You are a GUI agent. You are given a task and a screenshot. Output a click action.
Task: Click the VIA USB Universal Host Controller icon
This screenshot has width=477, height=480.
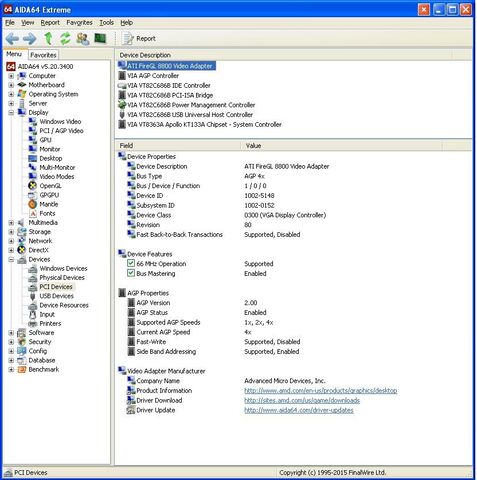[122, 115]
